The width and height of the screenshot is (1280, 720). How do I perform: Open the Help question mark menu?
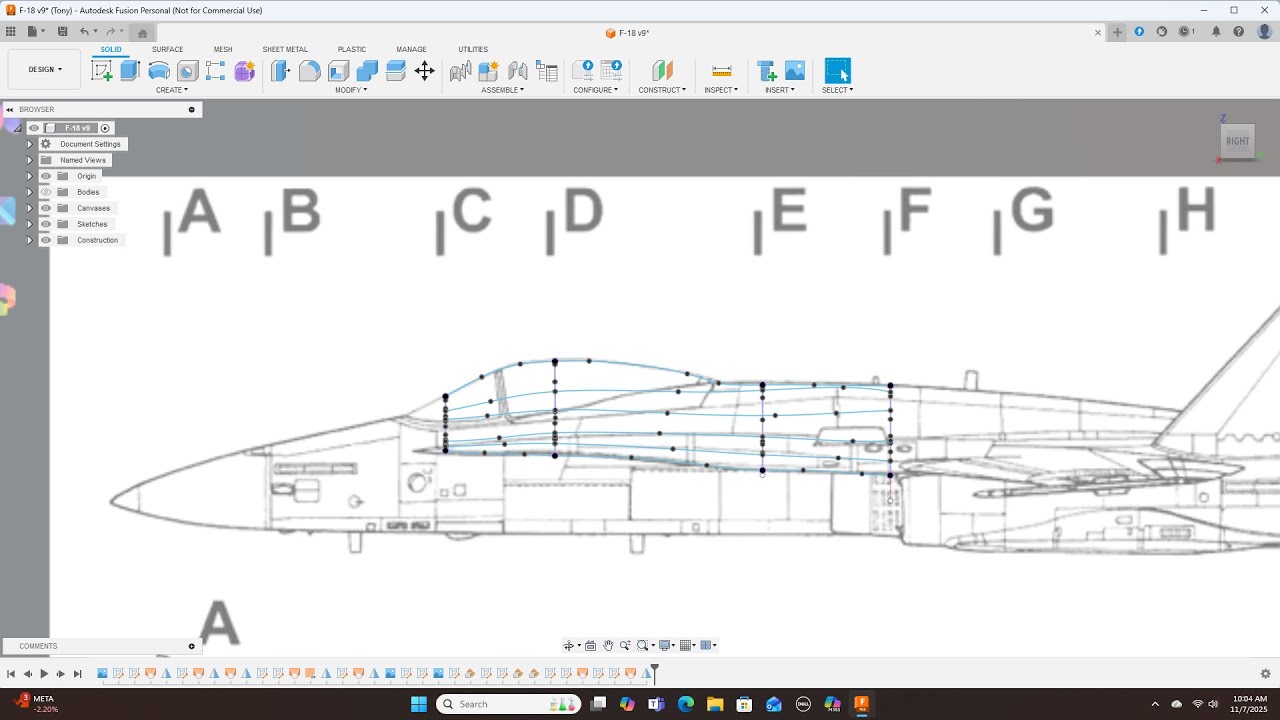[1238, 32]
